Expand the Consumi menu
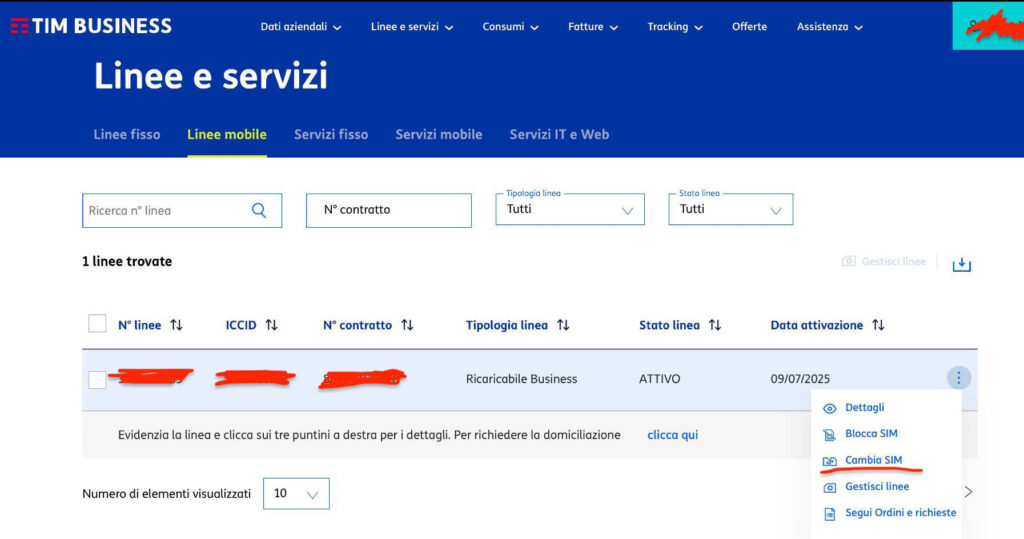 pyautogui.click(x=510, y=27)
